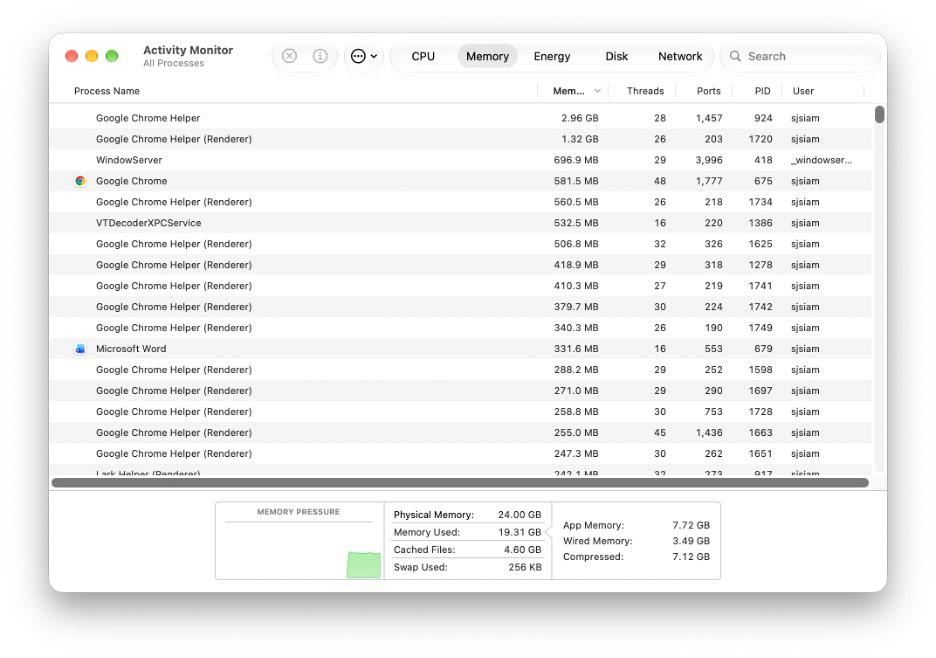Toggle sort arrow on Mem... column
The width and height of the screenshot is (936, 658).
[597, 91]
